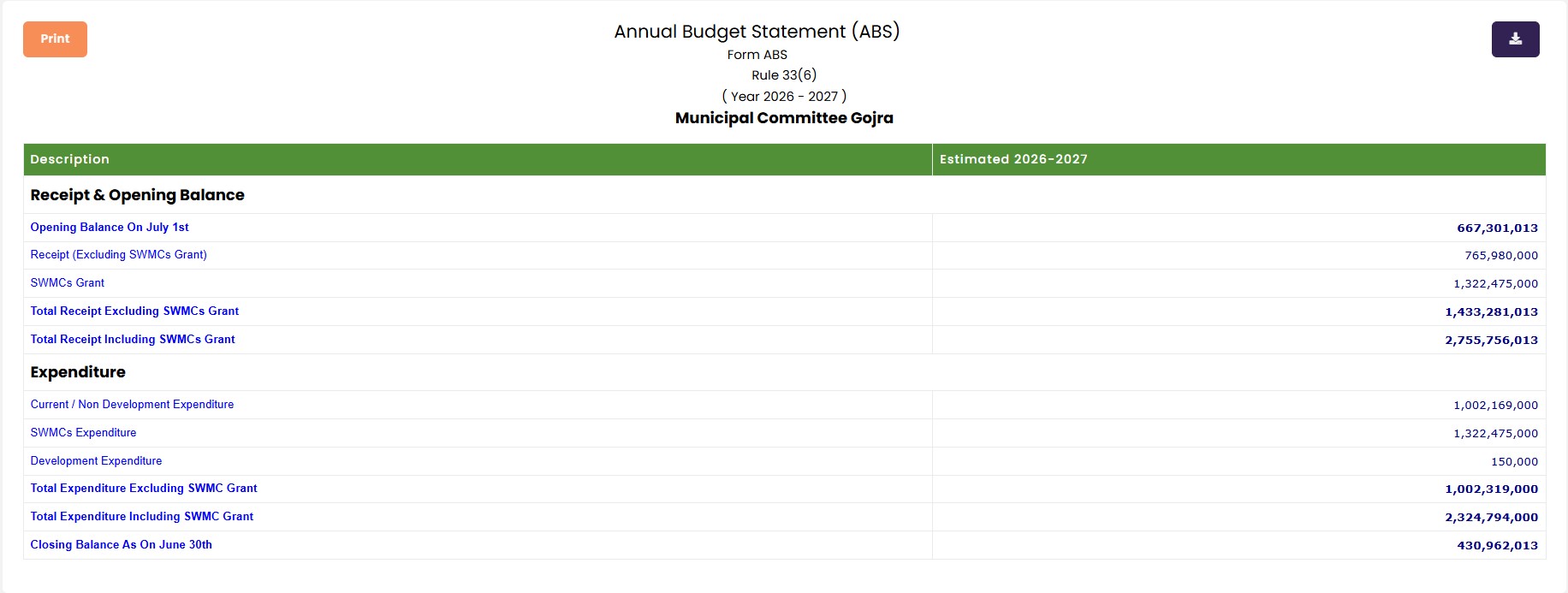Open Total Expenditure Excluding SWMC Grant
The image size is (1568, 593).
[144, 489]
